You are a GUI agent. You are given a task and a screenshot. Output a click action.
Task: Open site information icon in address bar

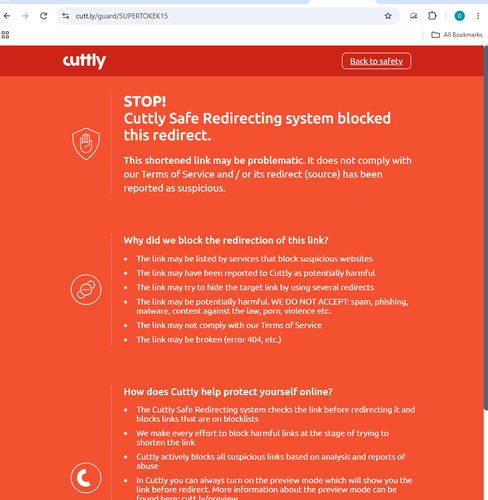[x=66, y=16]
